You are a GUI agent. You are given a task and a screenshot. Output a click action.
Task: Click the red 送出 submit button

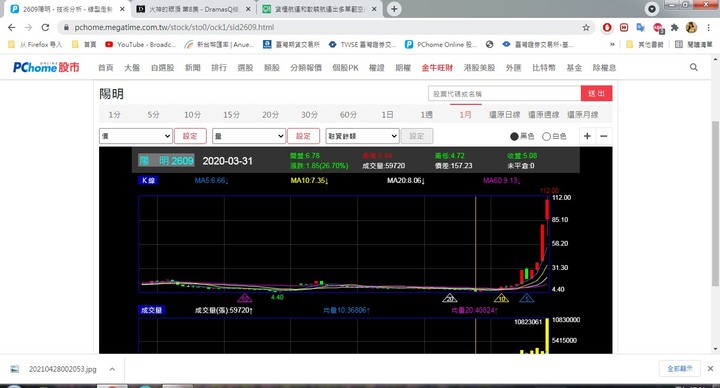tap(596, 94)
